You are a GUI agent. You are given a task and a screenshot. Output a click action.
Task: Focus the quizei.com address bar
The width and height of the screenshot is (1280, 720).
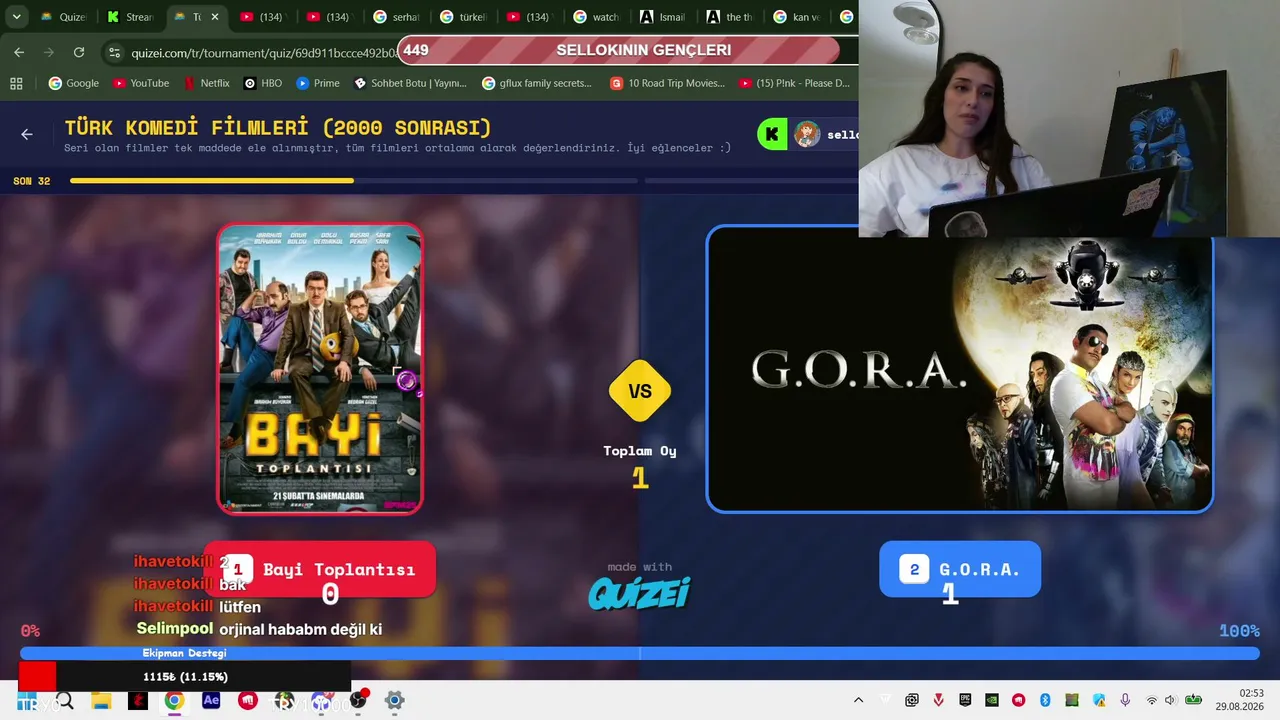(265, 52)
